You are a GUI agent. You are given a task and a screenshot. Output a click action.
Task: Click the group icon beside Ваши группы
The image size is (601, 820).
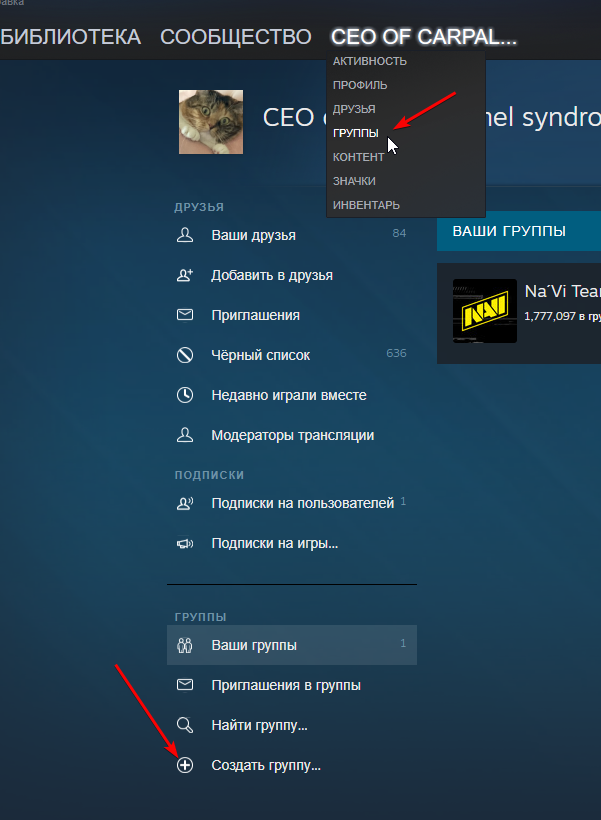pos(185,645)
